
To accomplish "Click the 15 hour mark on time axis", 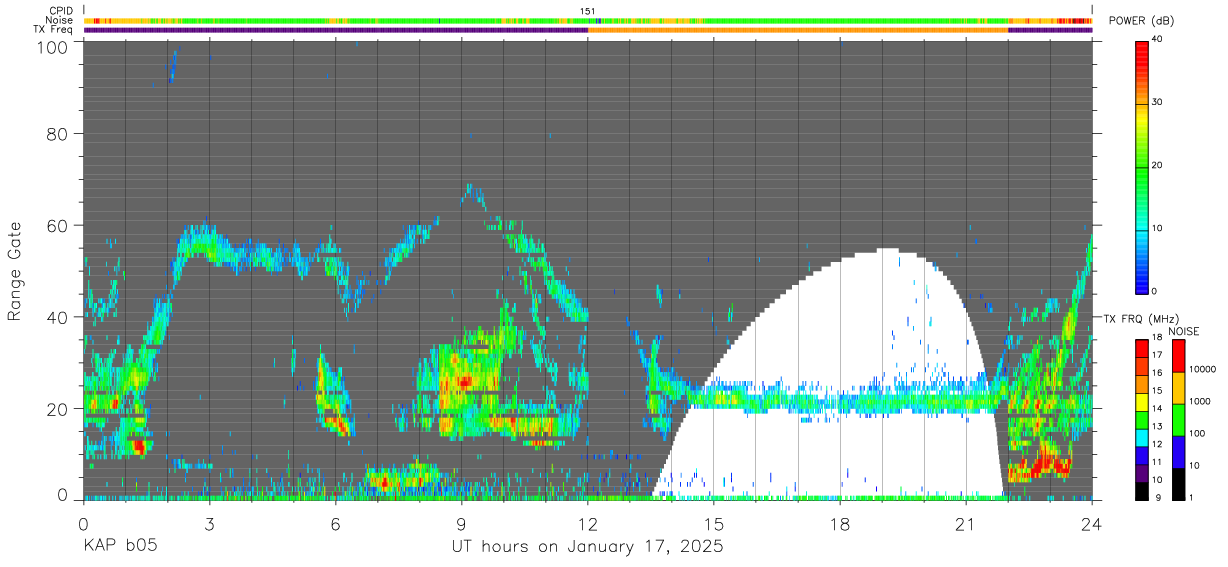I will pyautogui.click(x=714, y=524).
